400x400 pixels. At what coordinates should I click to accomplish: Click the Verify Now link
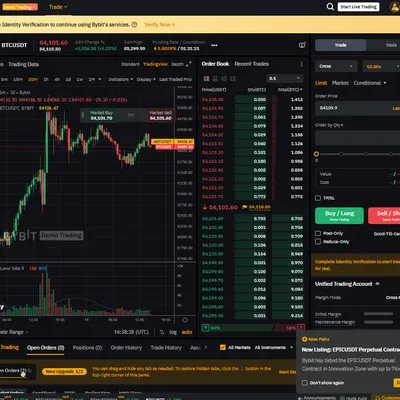tap(160, 25)
